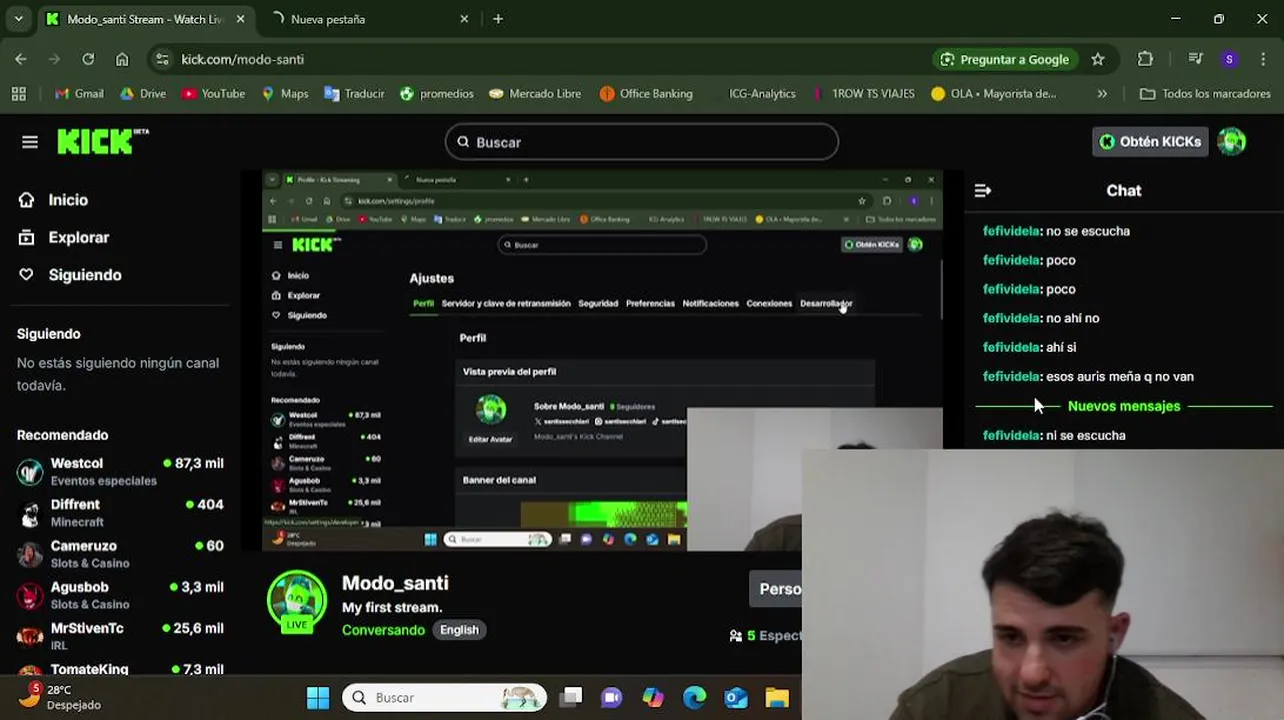Screen dimensions: 1284x720
Task: Go back to the previous page
Action: (x=21, y=59)
